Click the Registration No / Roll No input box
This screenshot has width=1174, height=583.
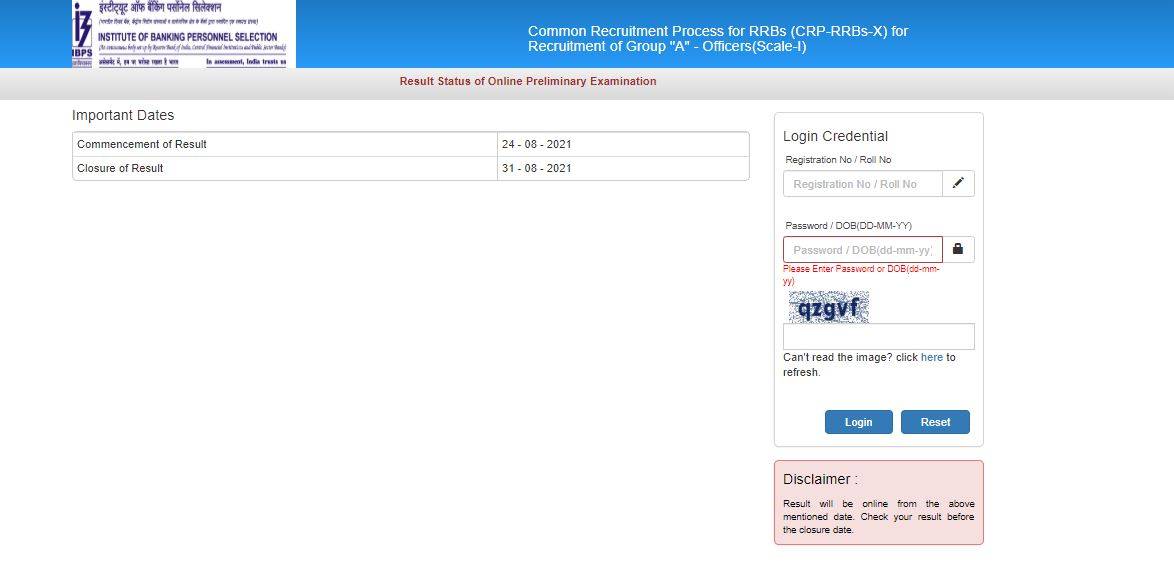tap(861, 183)
